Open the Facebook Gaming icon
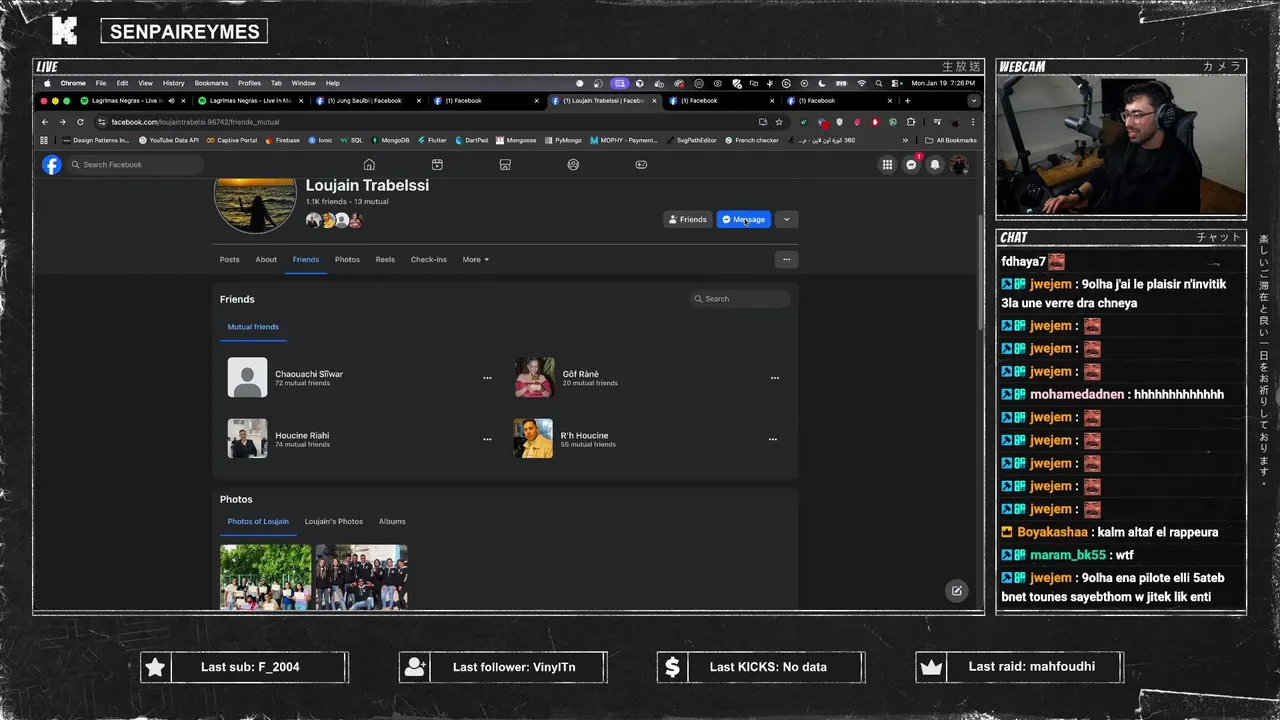The width and height of the screenshot is (1280, 720). 641,165
